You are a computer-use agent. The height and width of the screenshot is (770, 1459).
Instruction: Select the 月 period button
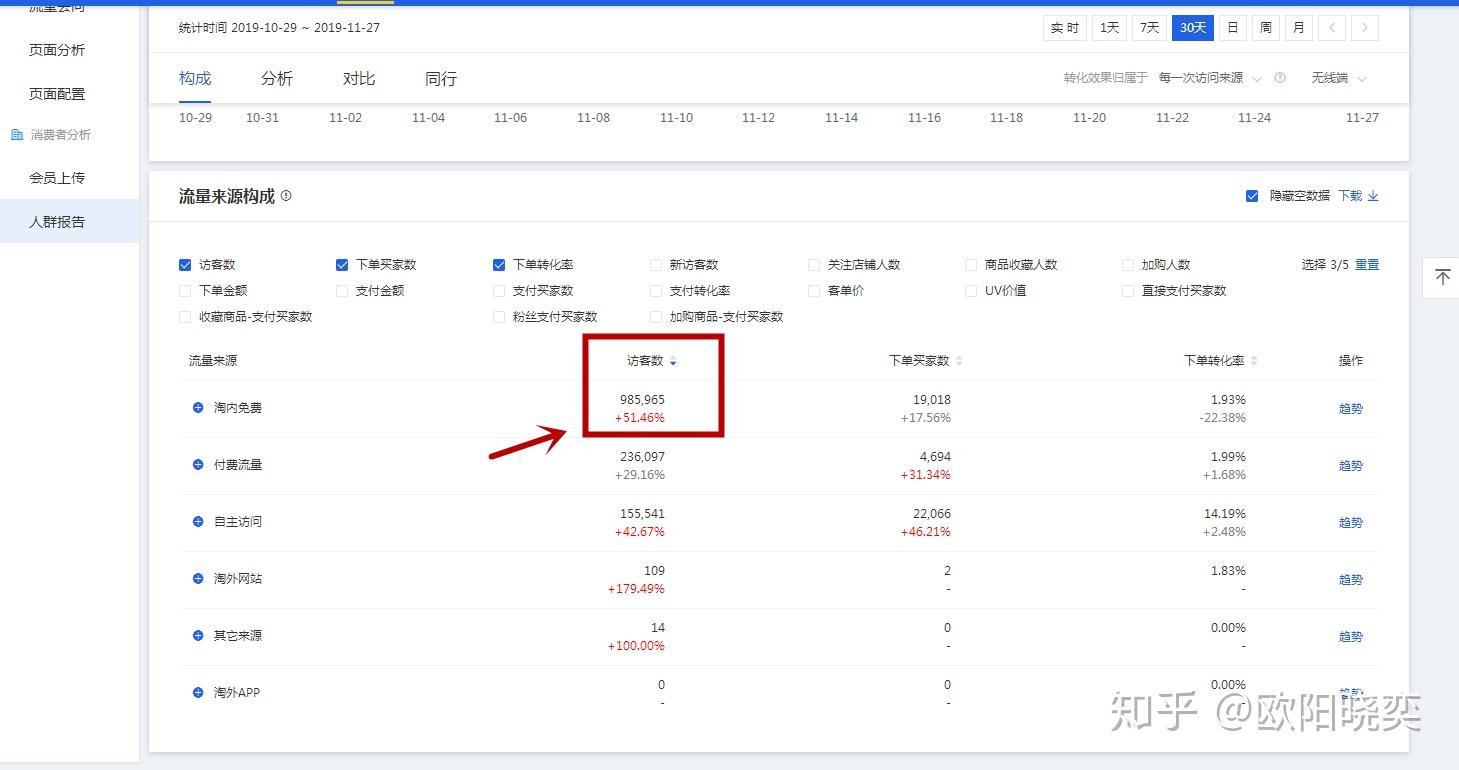[1299, 28]
